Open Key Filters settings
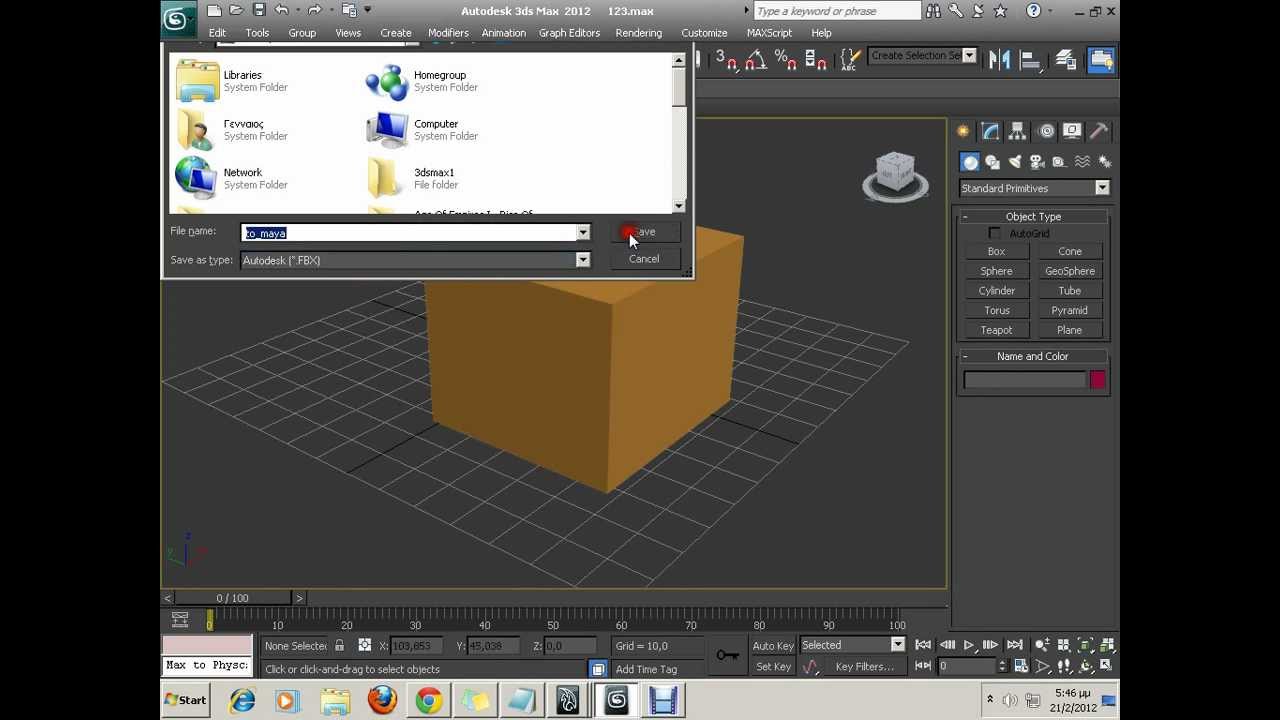 pyautogui.click(x=865, y=667)
